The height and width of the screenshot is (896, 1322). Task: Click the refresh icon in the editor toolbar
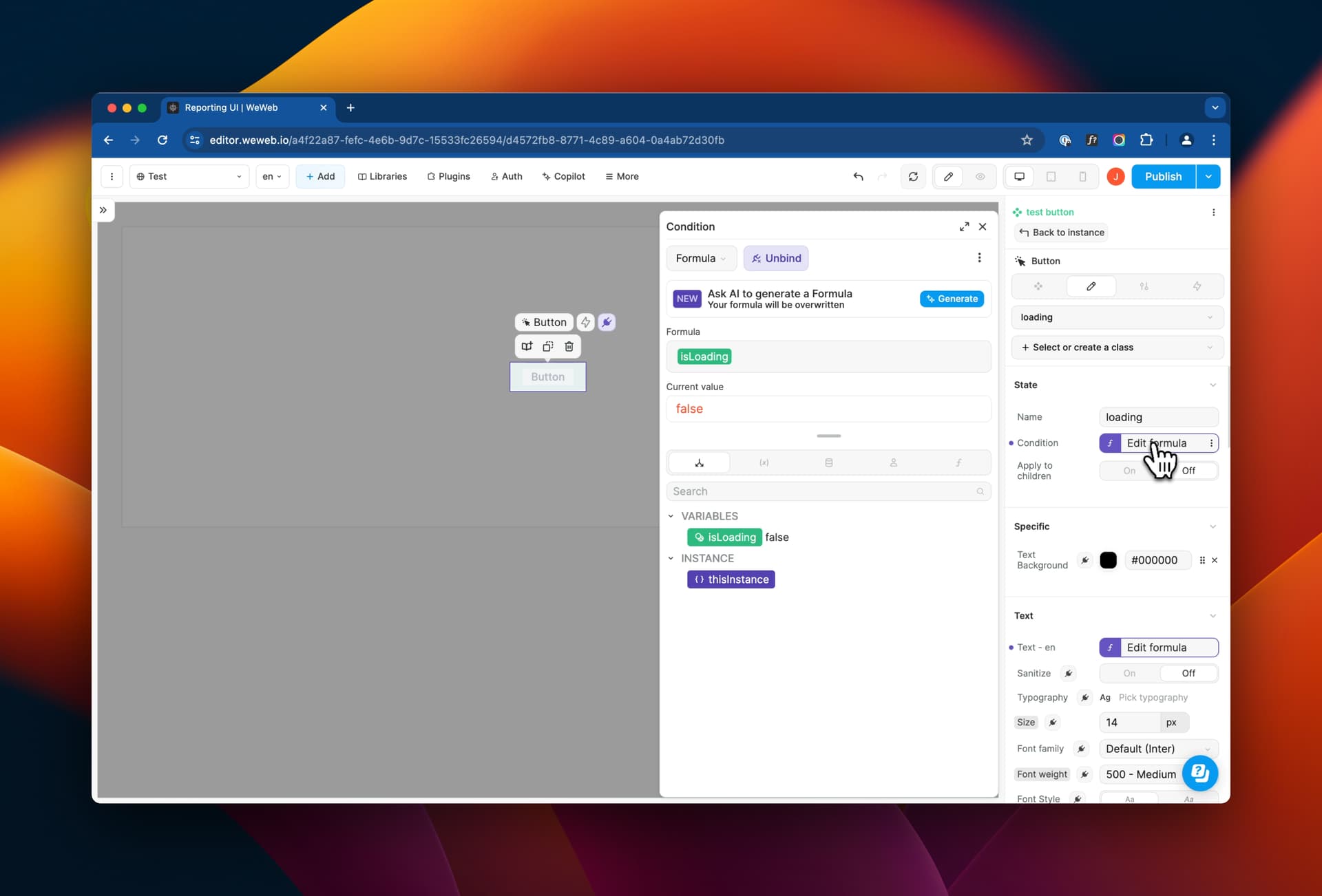click(913, 177)
